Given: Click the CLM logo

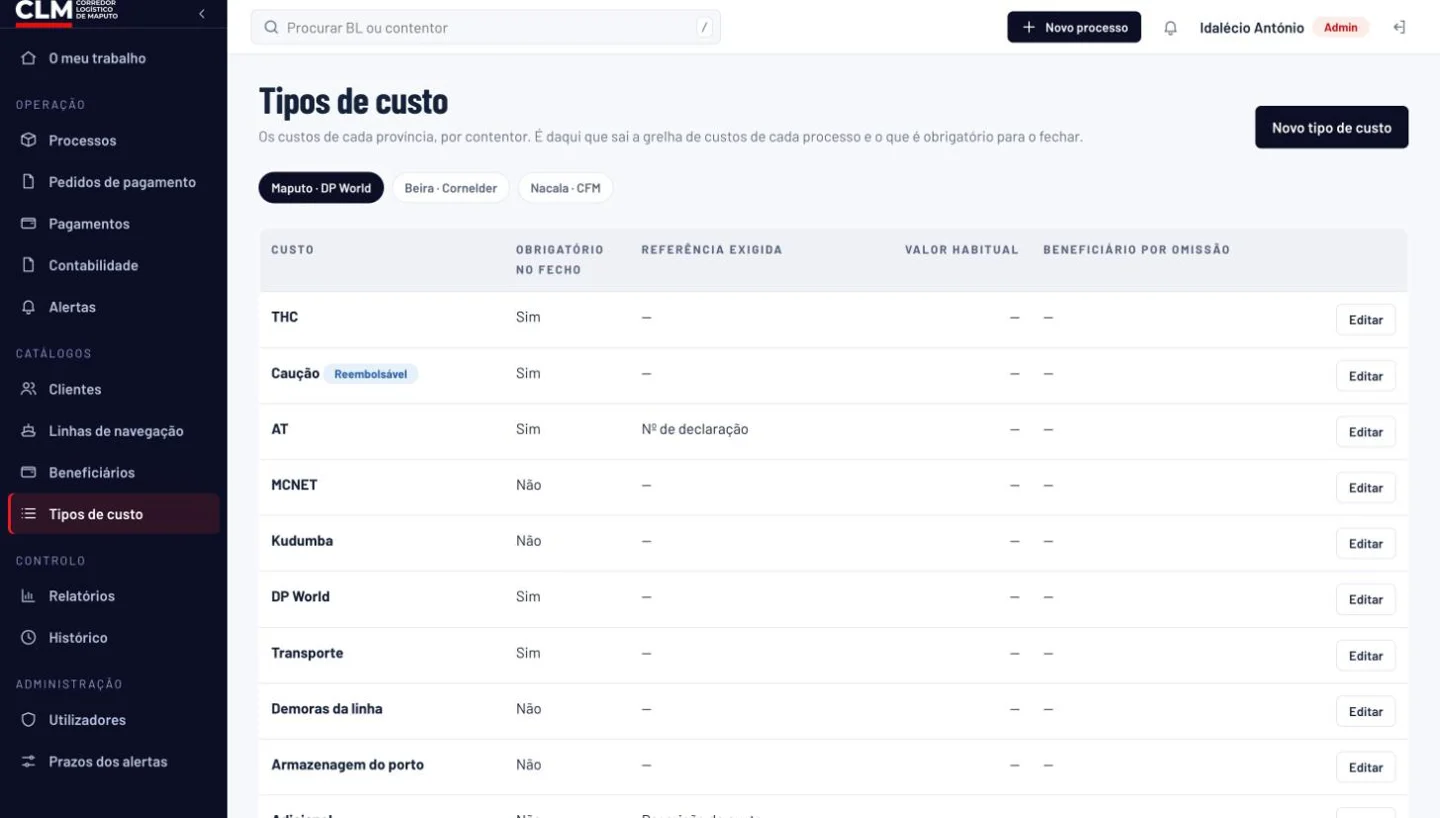Looking at the screenshot, I should 66,12.
